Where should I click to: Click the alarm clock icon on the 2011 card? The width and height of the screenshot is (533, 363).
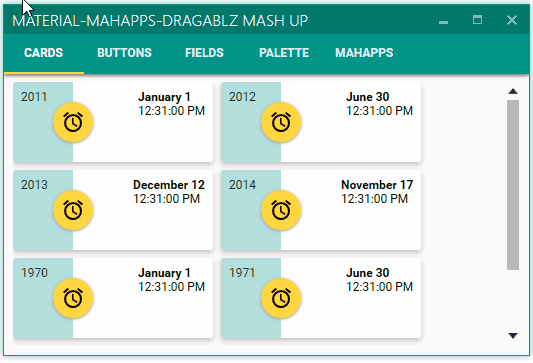(x=73, y=122)
